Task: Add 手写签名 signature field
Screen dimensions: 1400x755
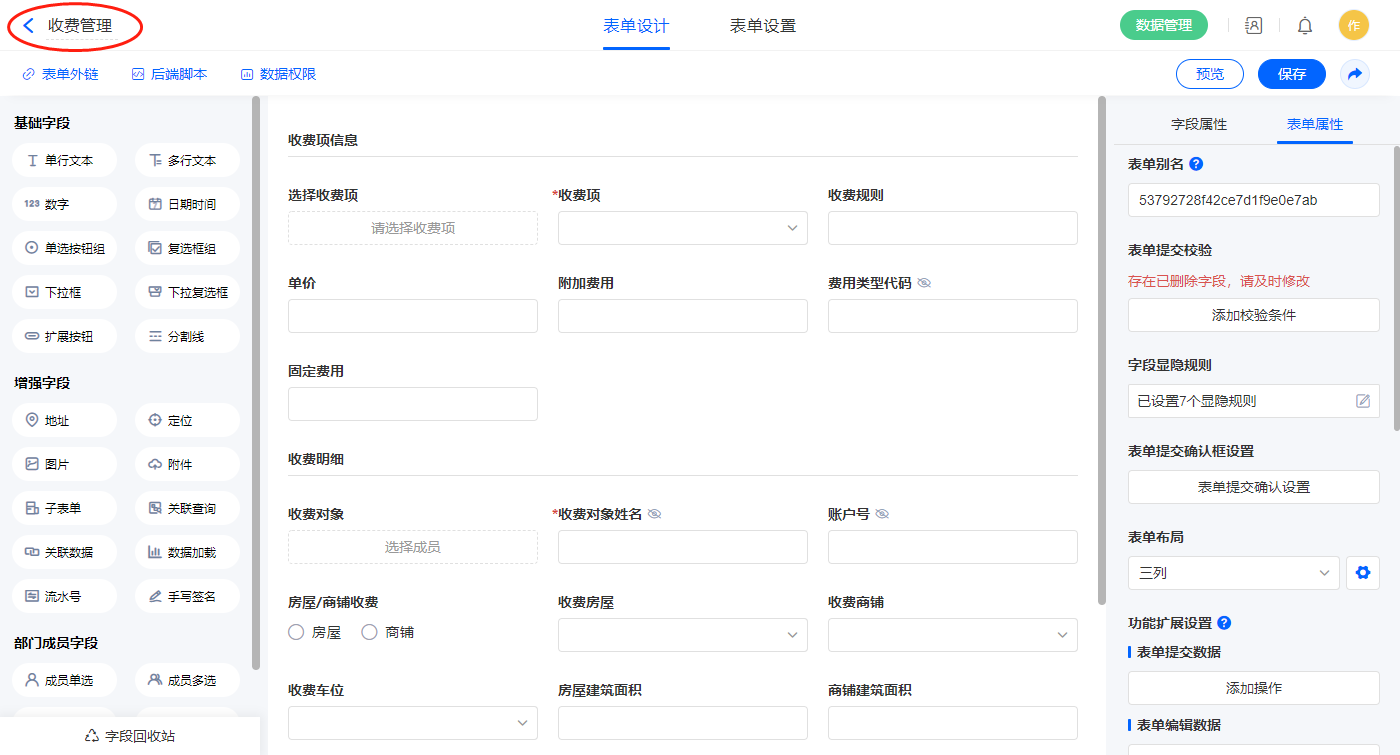Action: [187, 596]
